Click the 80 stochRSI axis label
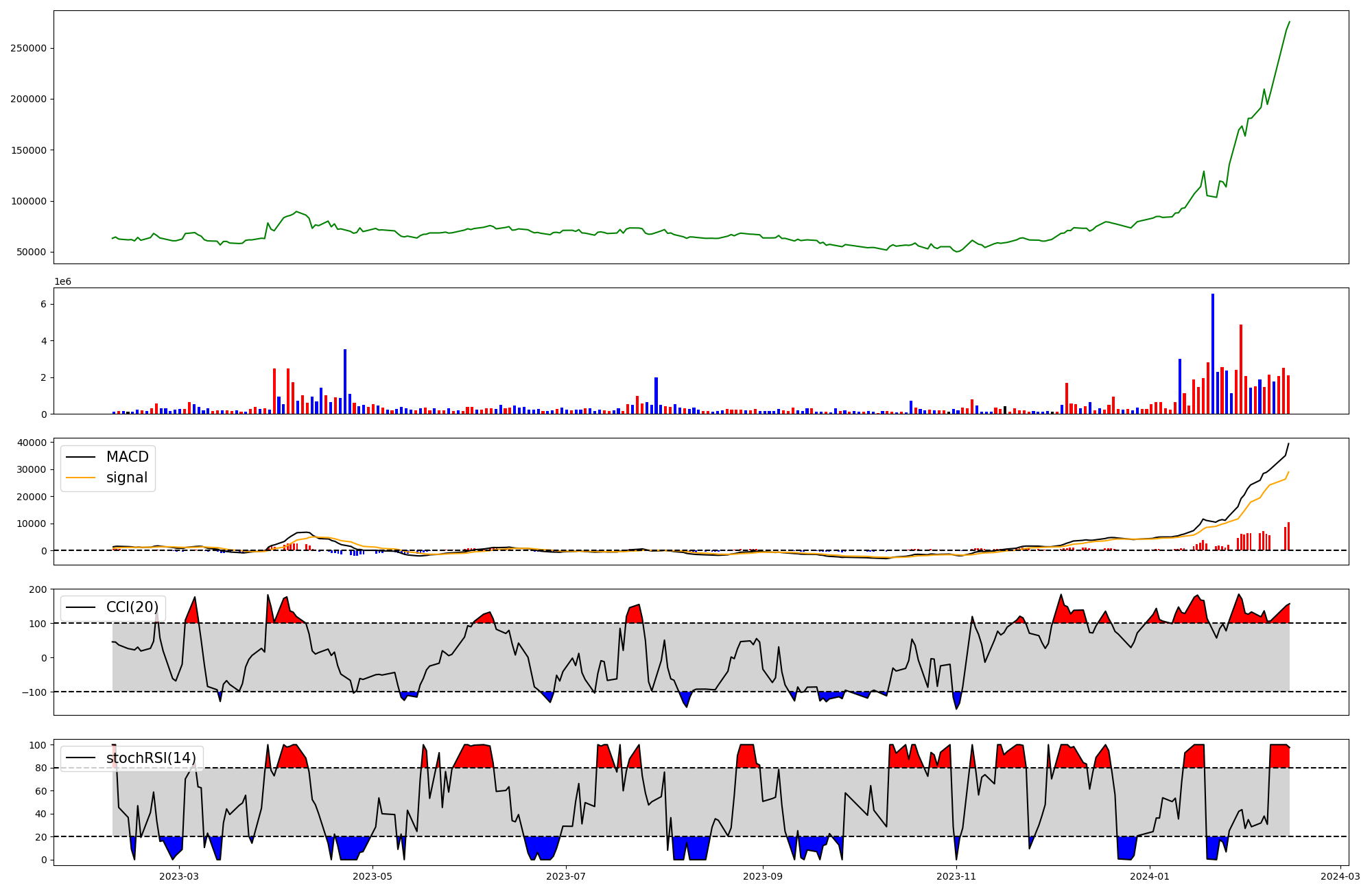Viewport: 1372px width, 892px height. (40, 768)
